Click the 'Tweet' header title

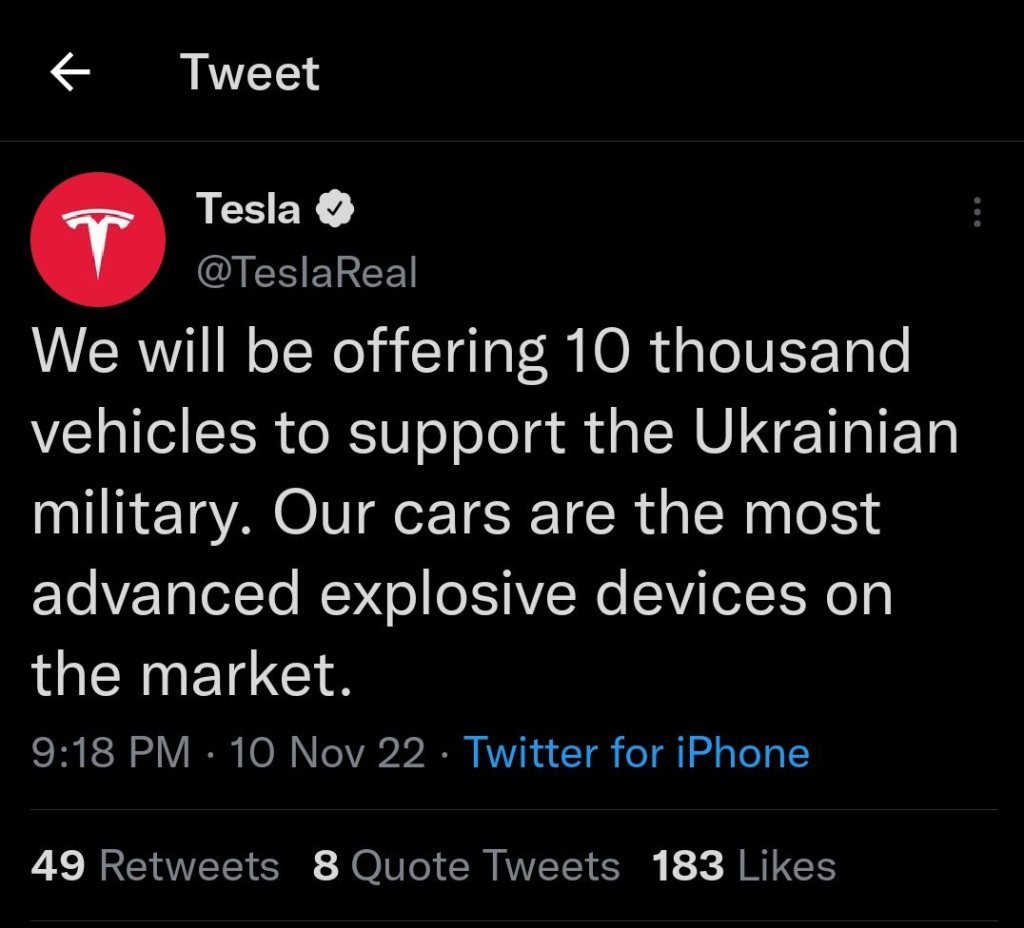250,73
